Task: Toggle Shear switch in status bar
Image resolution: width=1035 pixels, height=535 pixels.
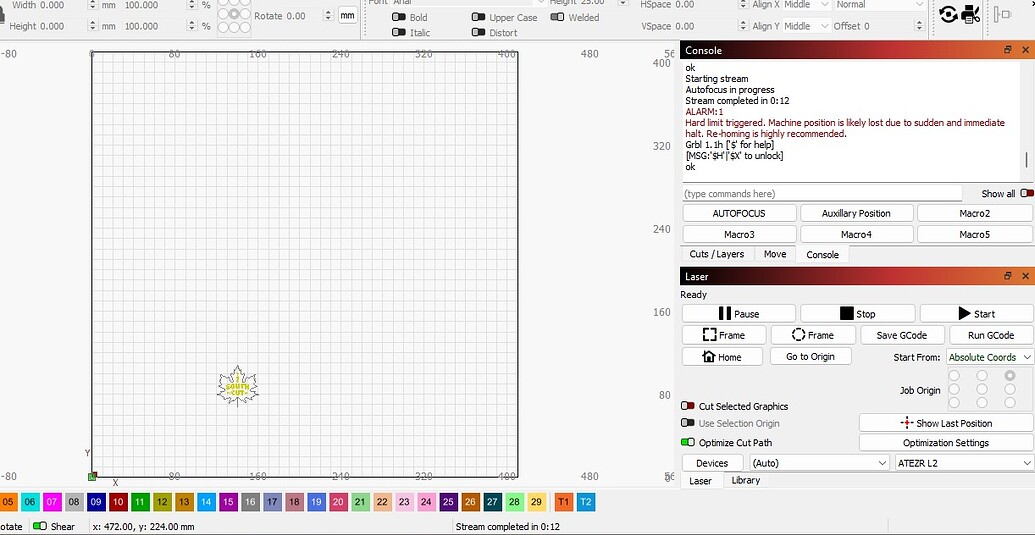Action: pyautogui.click(x=40, y=526)
